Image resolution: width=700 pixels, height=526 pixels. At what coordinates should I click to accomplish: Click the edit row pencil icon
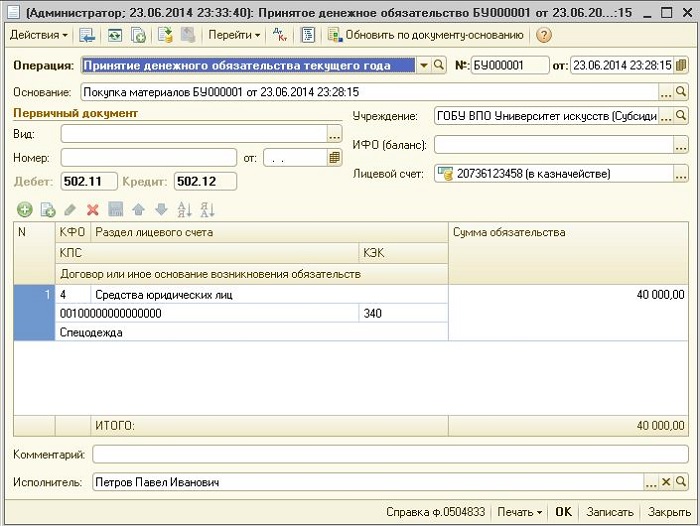(70, 209)
